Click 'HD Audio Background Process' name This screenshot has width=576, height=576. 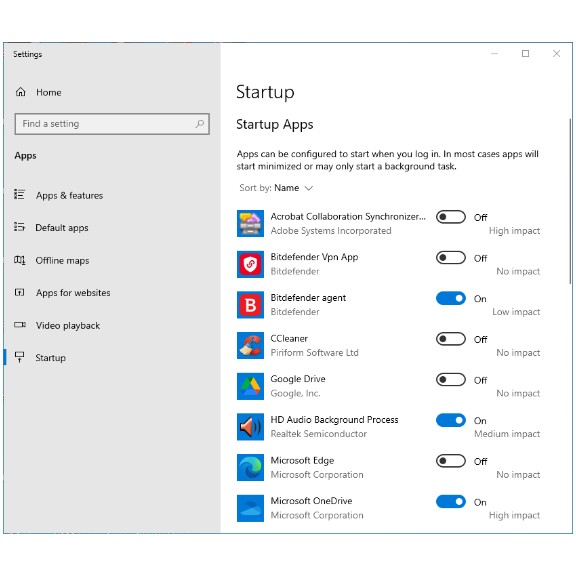(x=334, y=420)
